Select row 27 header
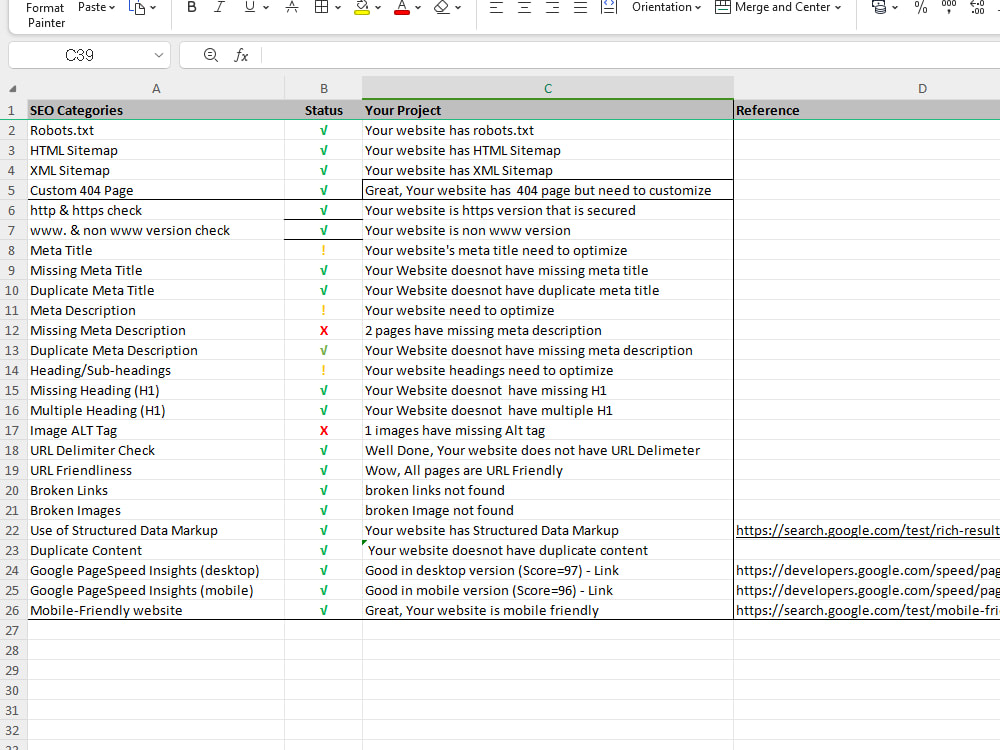1000x750 pixels. [x=12, y=630]
